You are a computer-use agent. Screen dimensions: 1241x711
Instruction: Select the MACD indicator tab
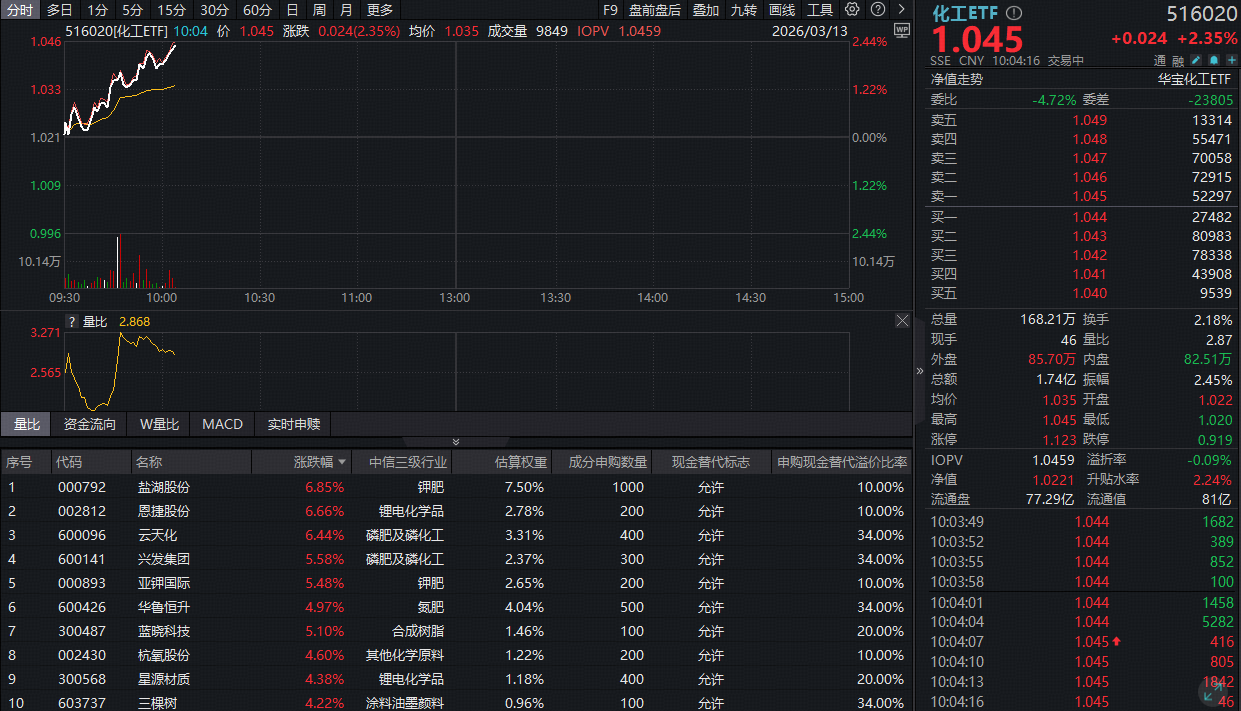point(222,424)
